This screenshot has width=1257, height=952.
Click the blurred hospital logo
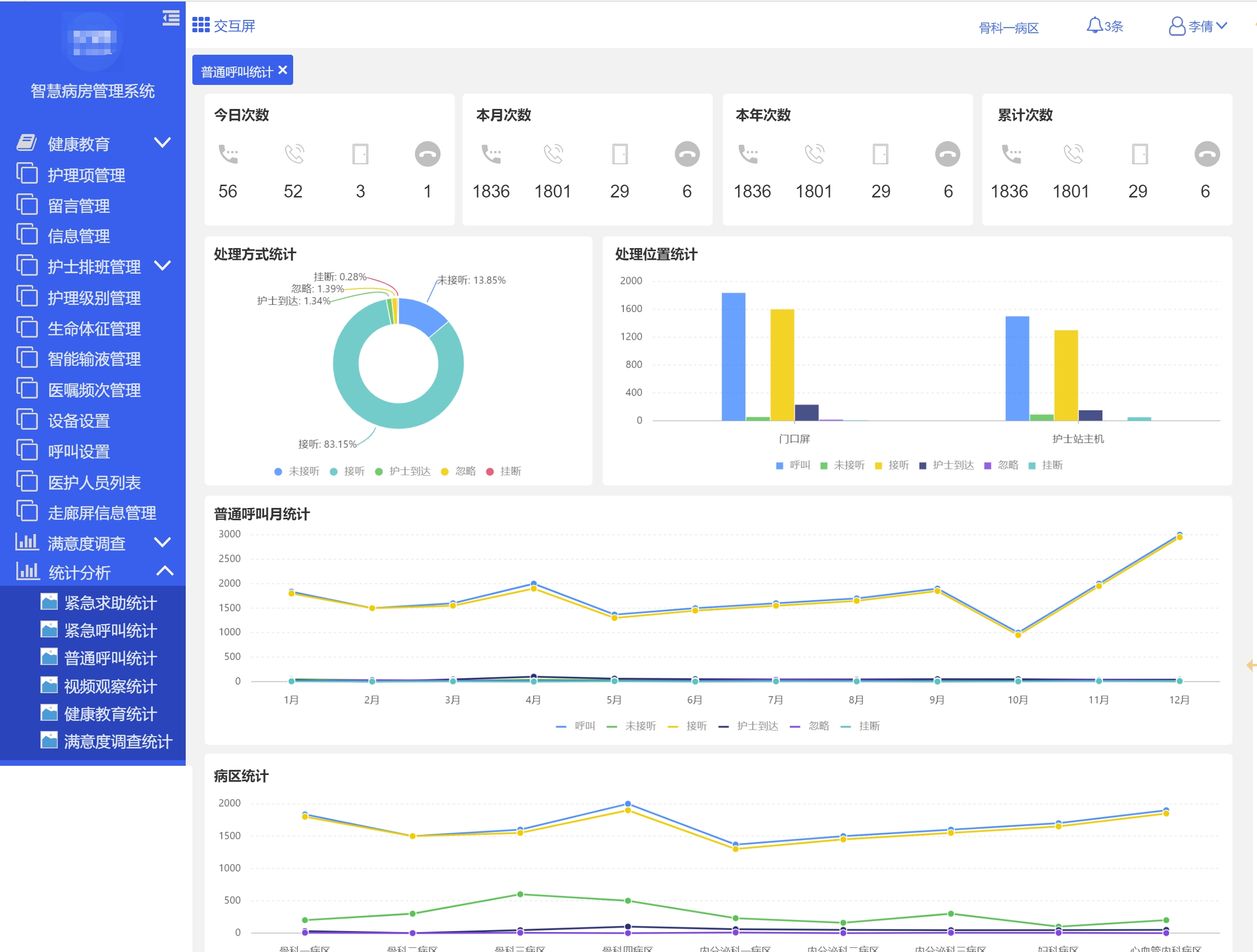(92, 43)
